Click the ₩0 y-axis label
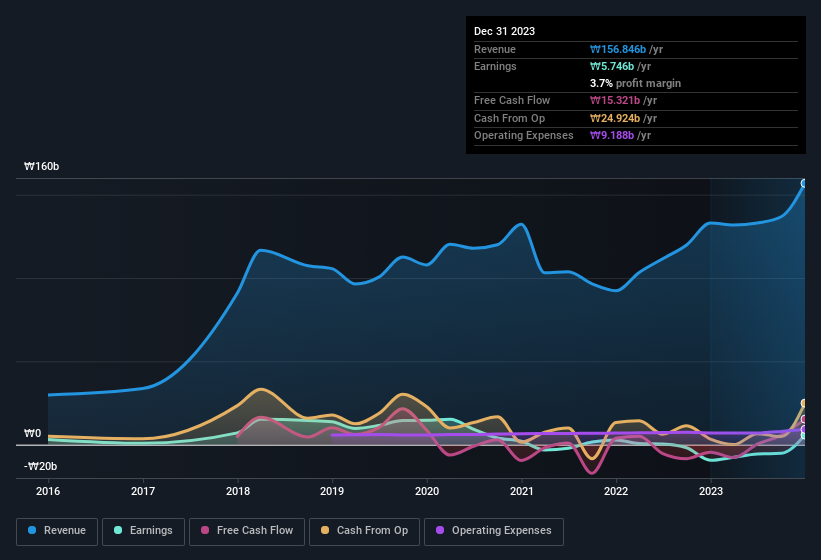Viewport: 821px width, 560px height. point(32,433)
